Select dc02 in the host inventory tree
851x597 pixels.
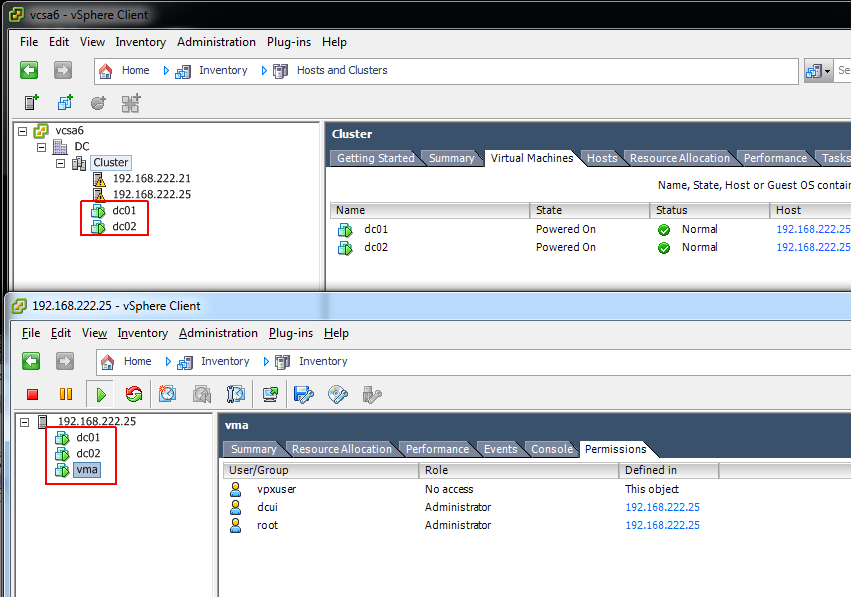click(x=88, y=453)
